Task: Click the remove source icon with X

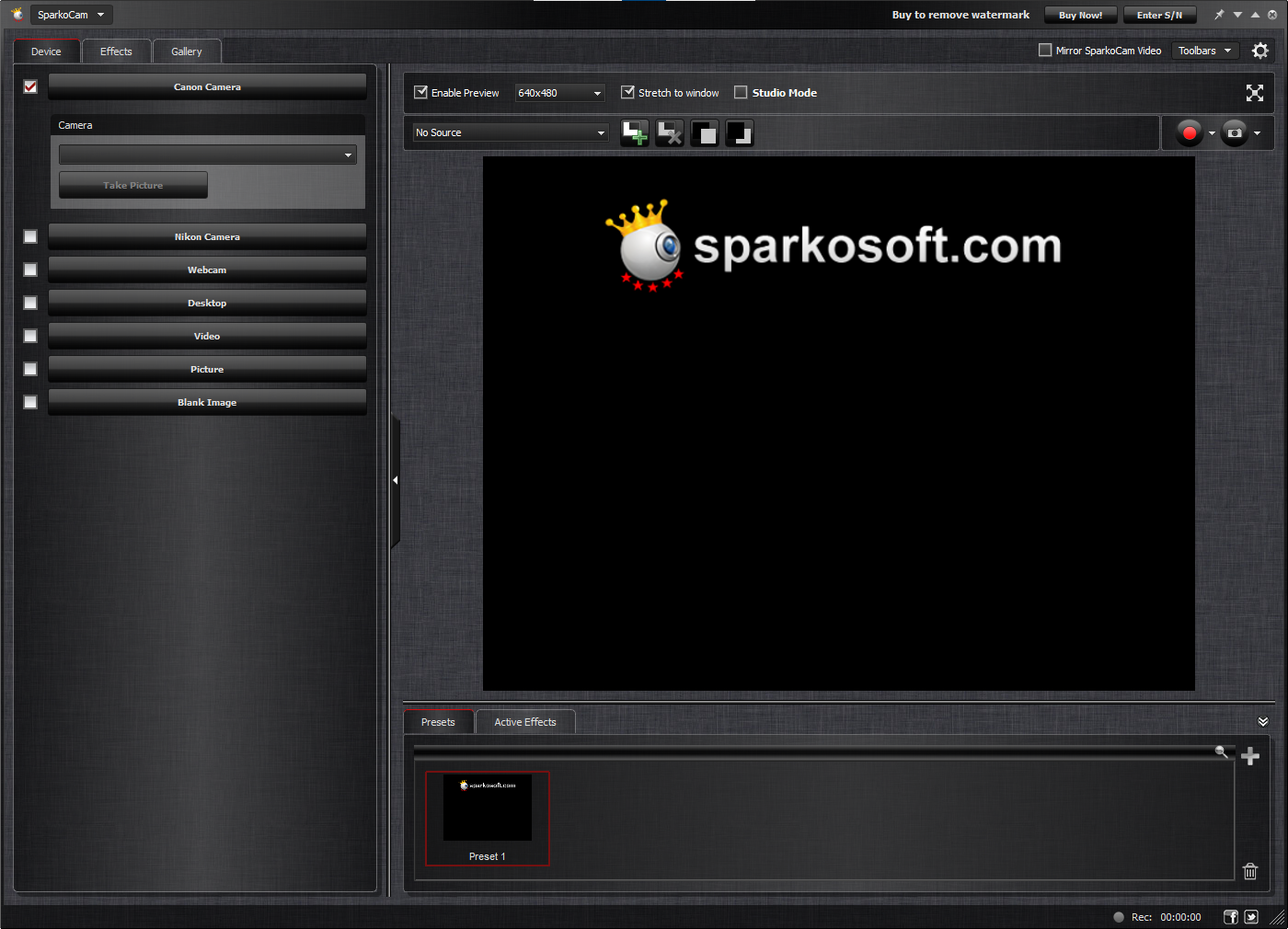Action: (669, 133)
